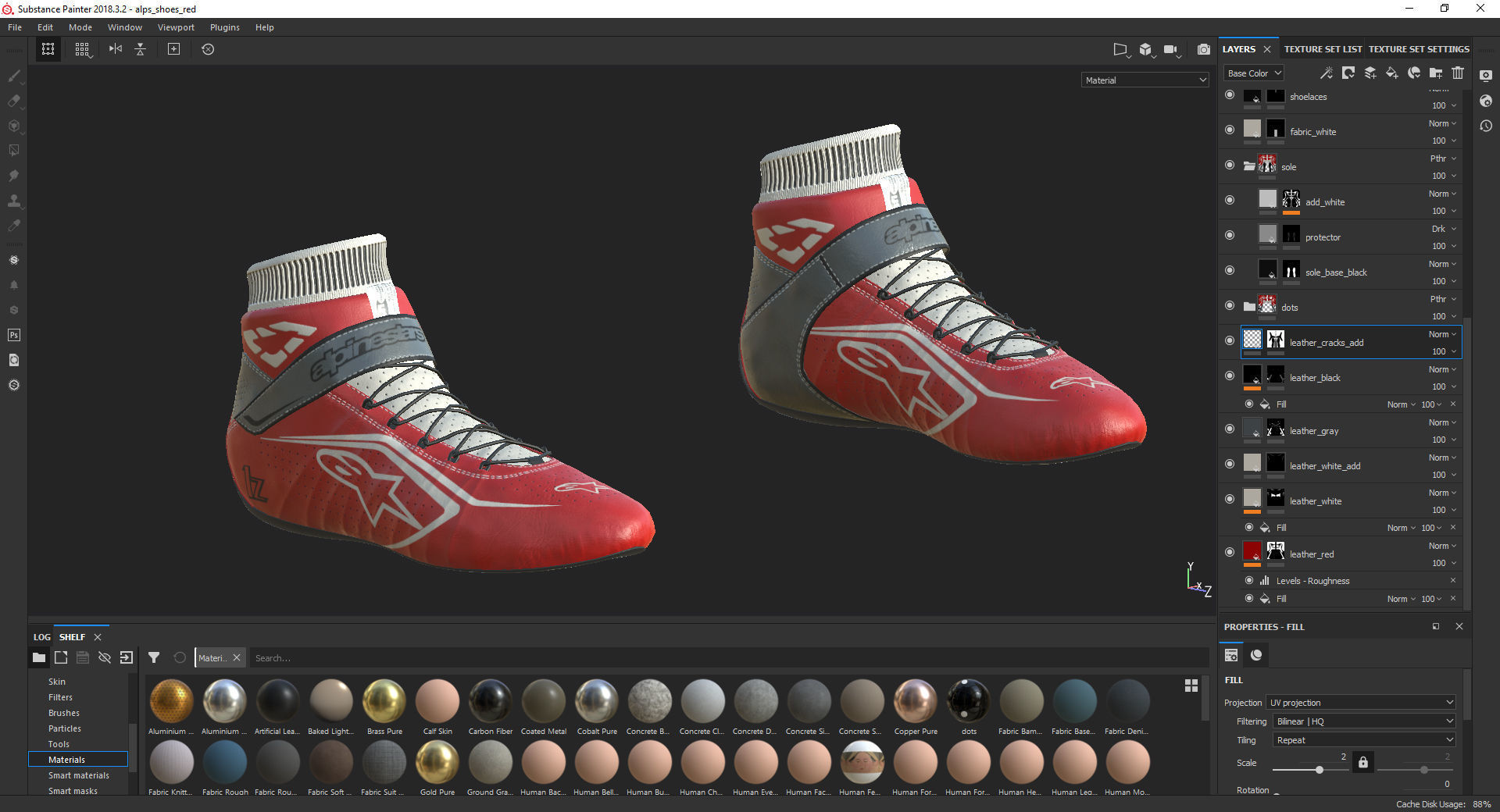The image size is (1500, 812).
Task: Select the leather_red layer color thumbnail
Action: point(1252,551)
